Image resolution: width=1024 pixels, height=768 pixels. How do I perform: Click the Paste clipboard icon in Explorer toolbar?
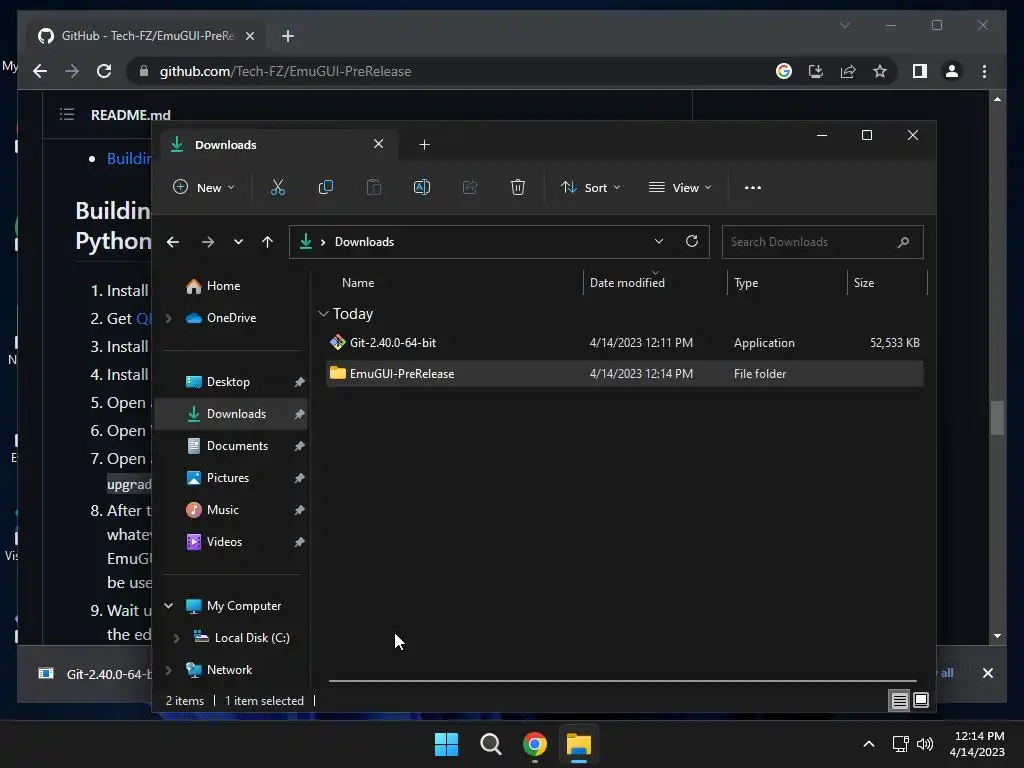(x=374, y=187)
